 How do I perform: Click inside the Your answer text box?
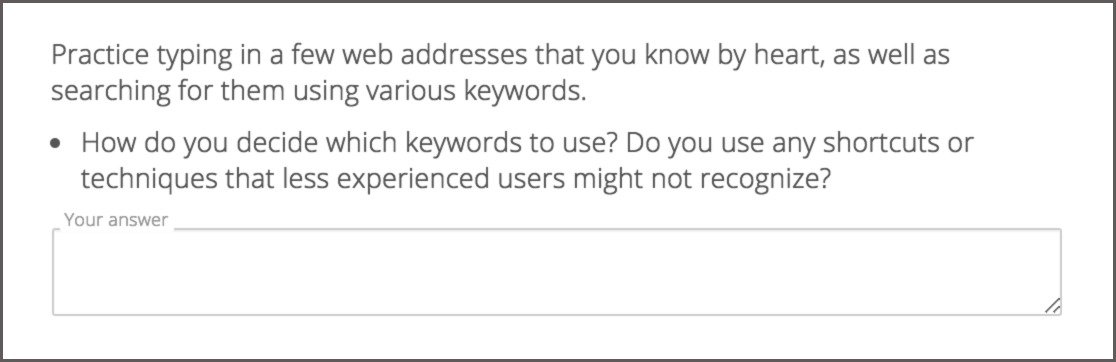(557, 272)
